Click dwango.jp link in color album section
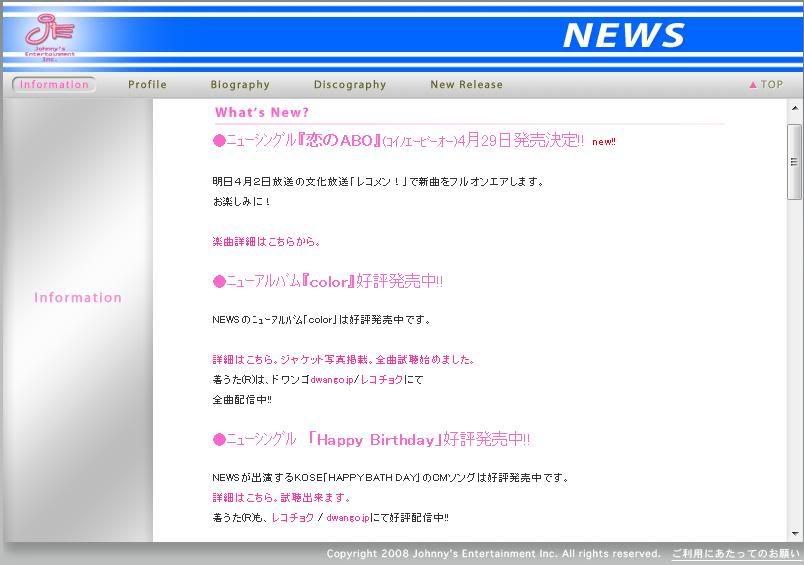 (x=331, y=380)
